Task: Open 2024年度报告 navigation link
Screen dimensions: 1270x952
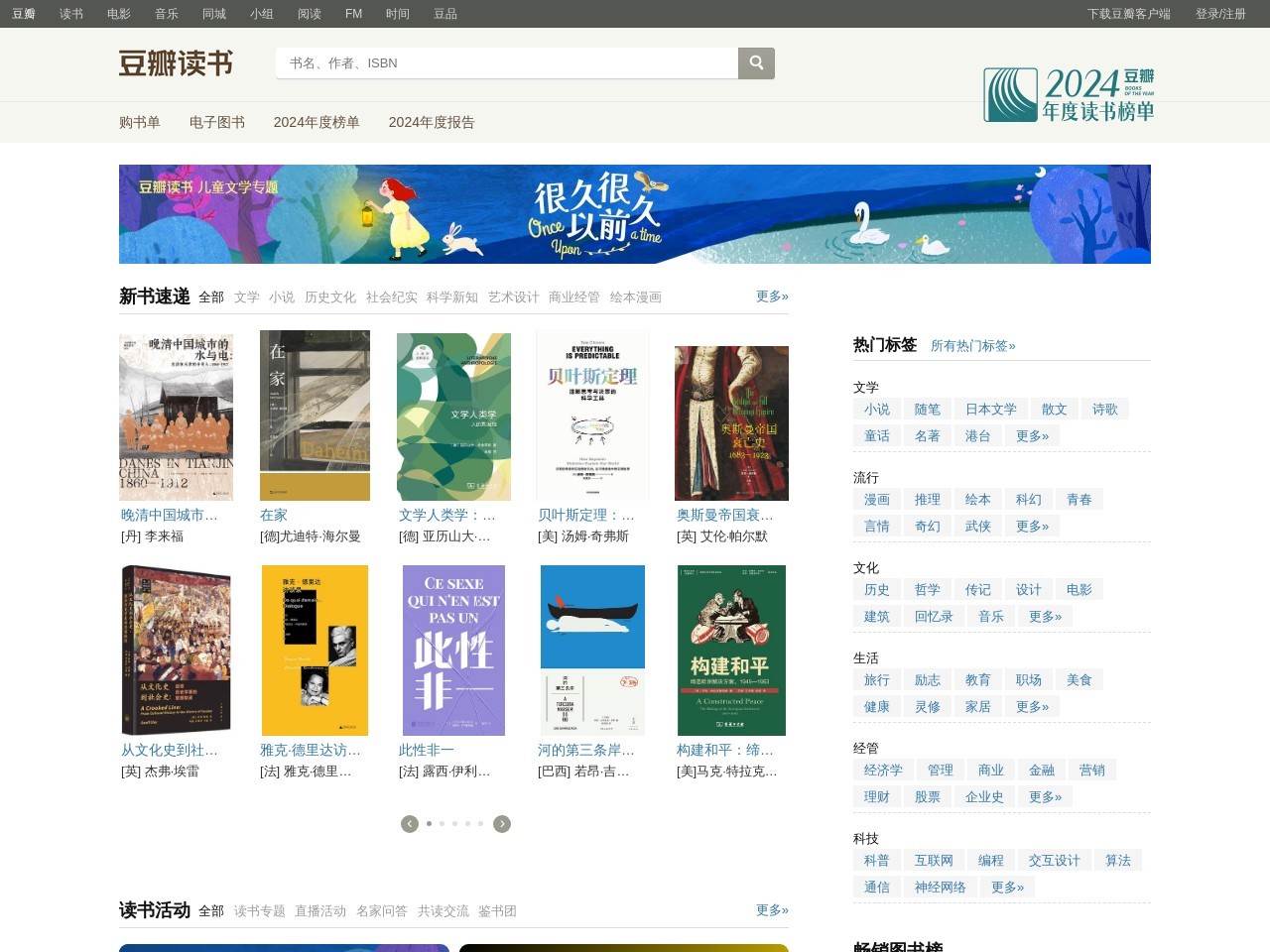Action: point(432,122)
